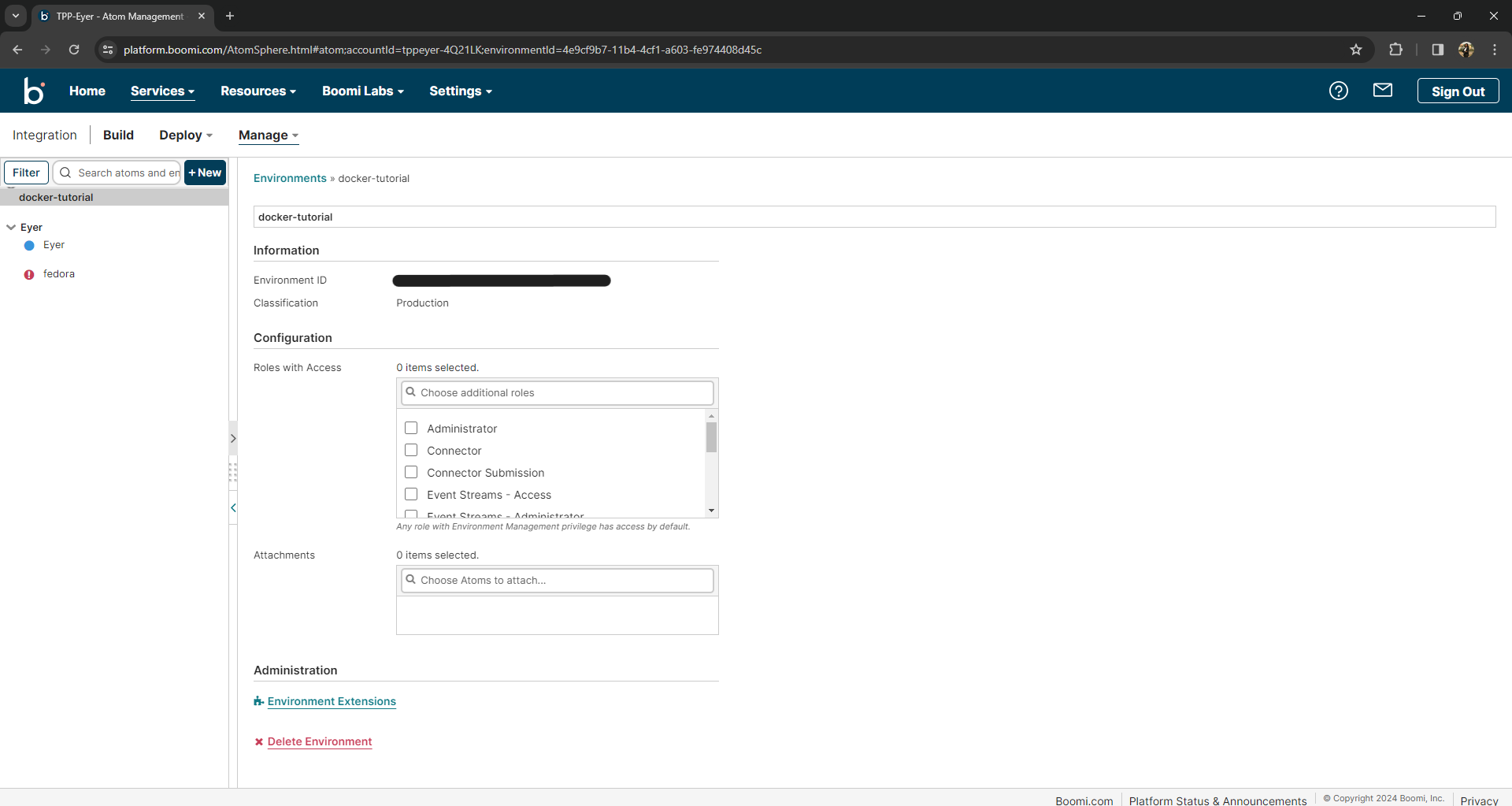Click the blue status icon beside Eyer atom
The image size is (1512, 806).
[x=29, y=246]
